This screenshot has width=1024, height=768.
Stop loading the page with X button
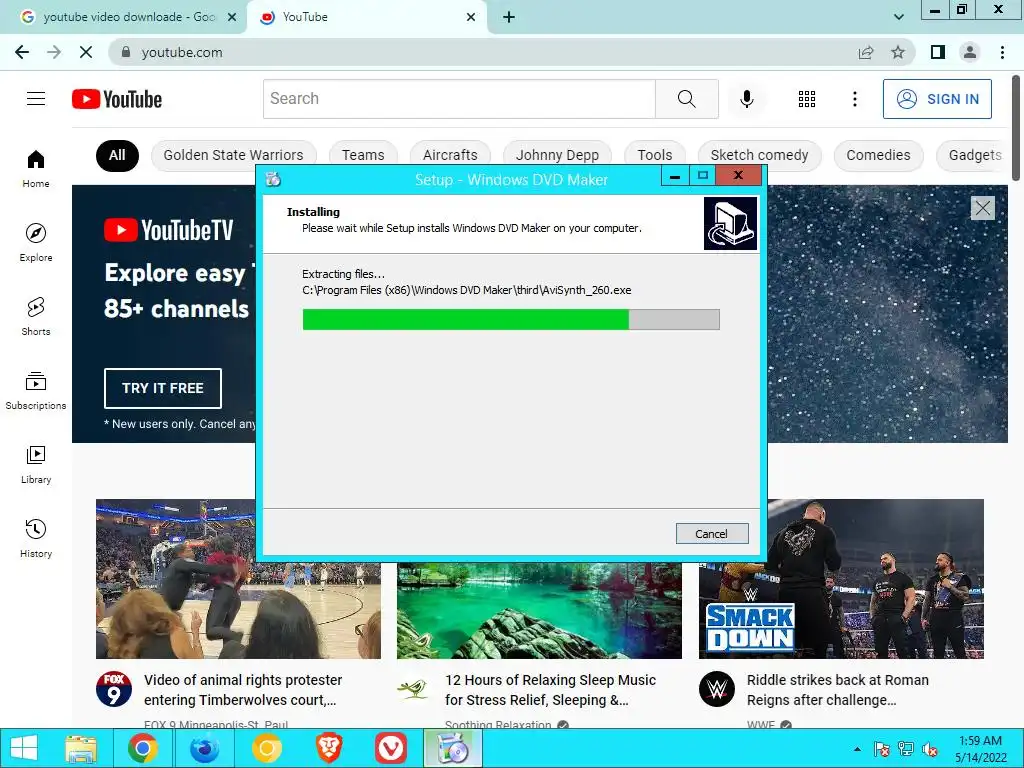pyautogui.click(x=86, y=52)
